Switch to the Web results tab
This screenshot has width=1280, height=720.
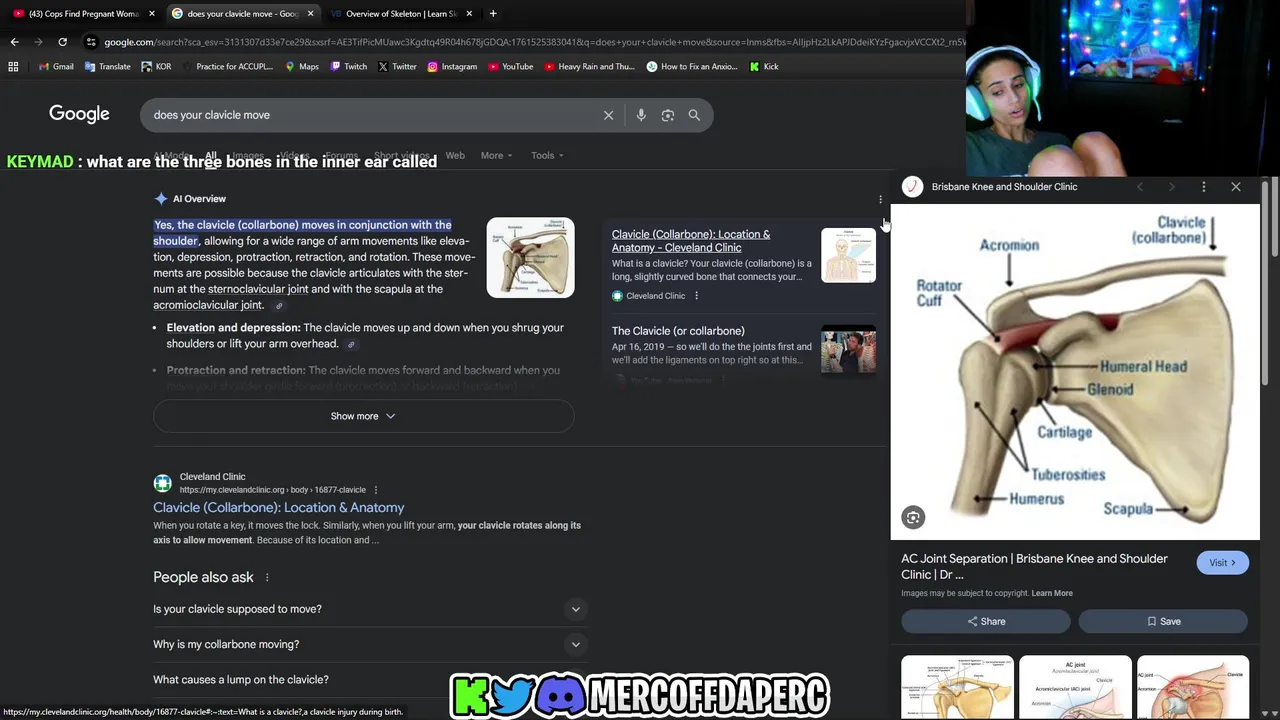click(x=455, y=156)
